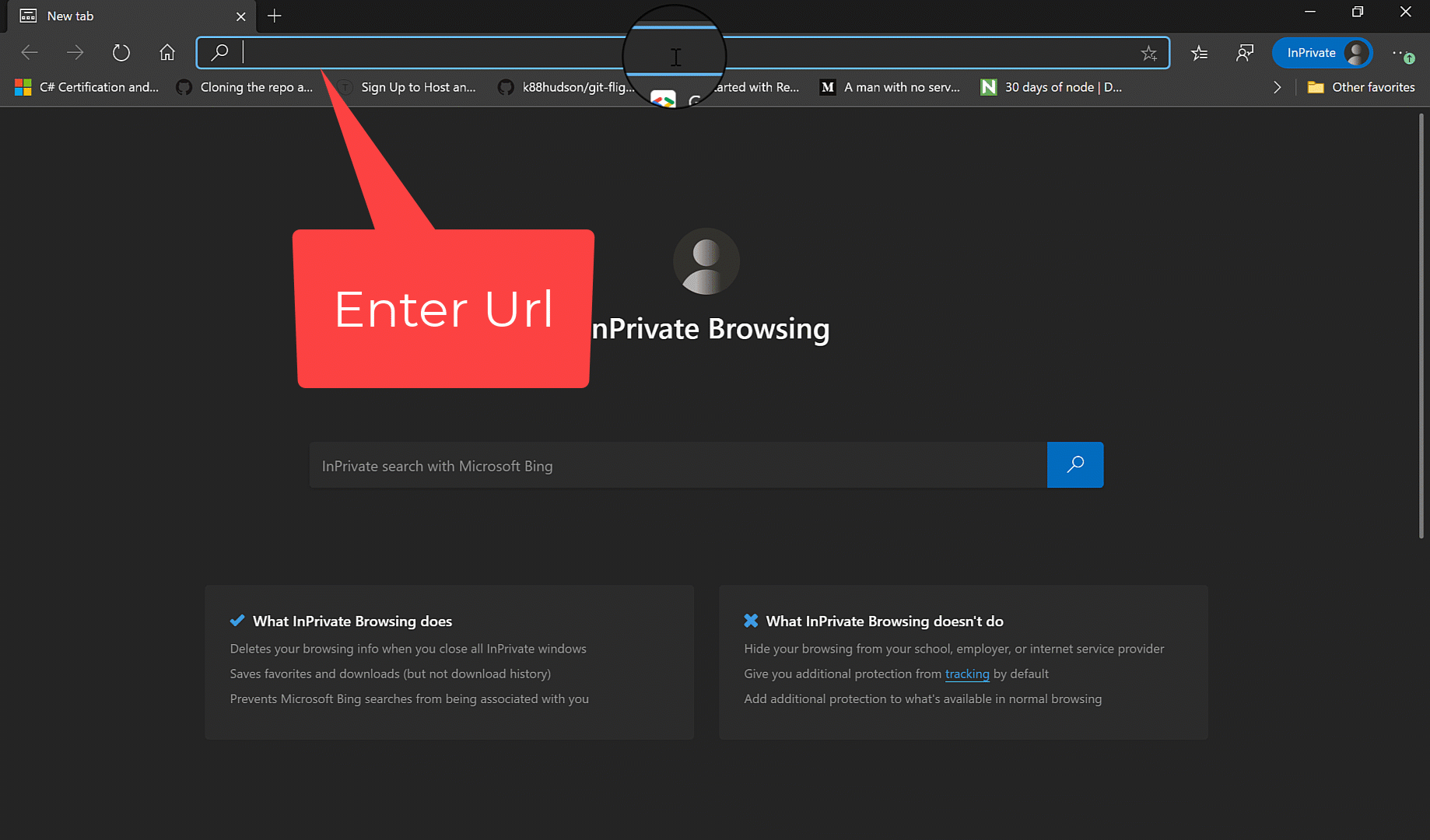Click 'Deletes your browsing info' line
This screenshot has height=840, width=1430.
click(x=408, y=649)
